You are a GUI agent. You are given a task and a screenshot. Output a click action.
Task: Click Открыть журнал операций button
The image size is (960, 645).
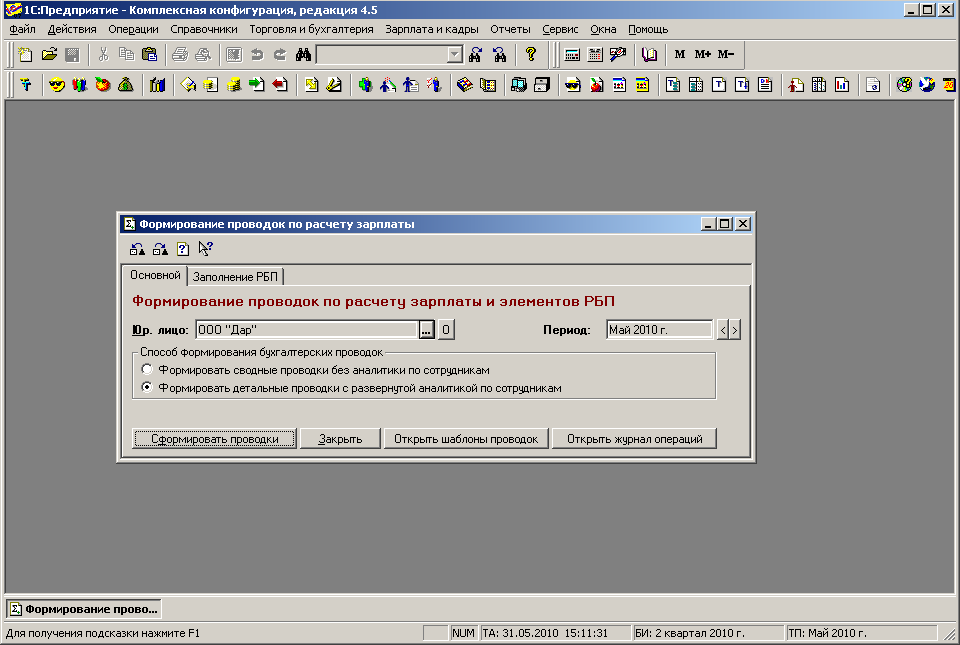click(634, 439)
